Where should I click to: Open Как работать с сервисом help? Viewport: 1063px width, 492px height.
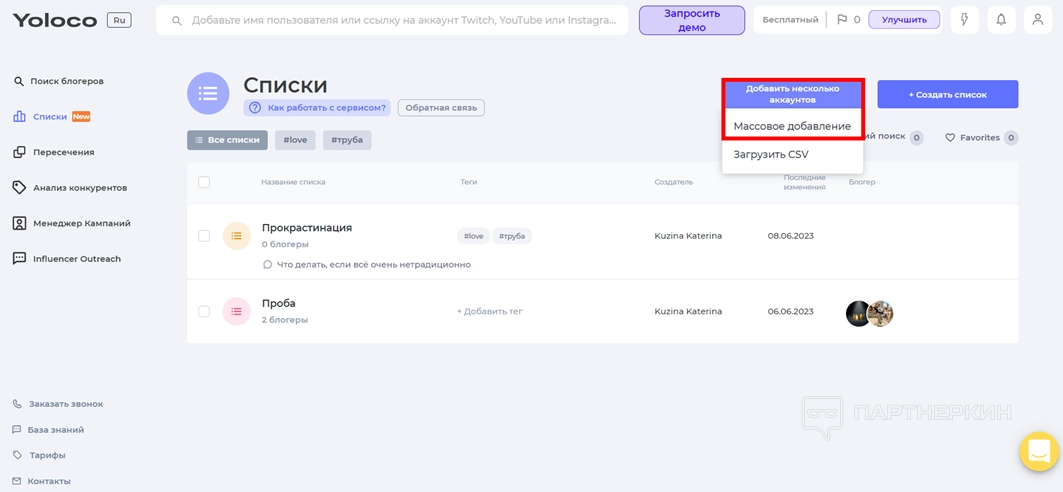[317, 107]
